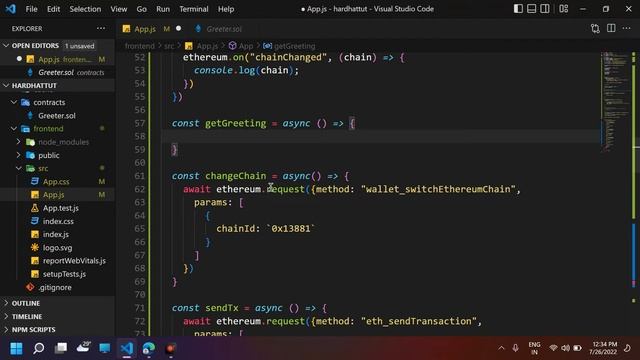The height and width of the screenshot is (360, 640).
Task: Open Greeter.sol under contracts folder
Action: [57, 116]
